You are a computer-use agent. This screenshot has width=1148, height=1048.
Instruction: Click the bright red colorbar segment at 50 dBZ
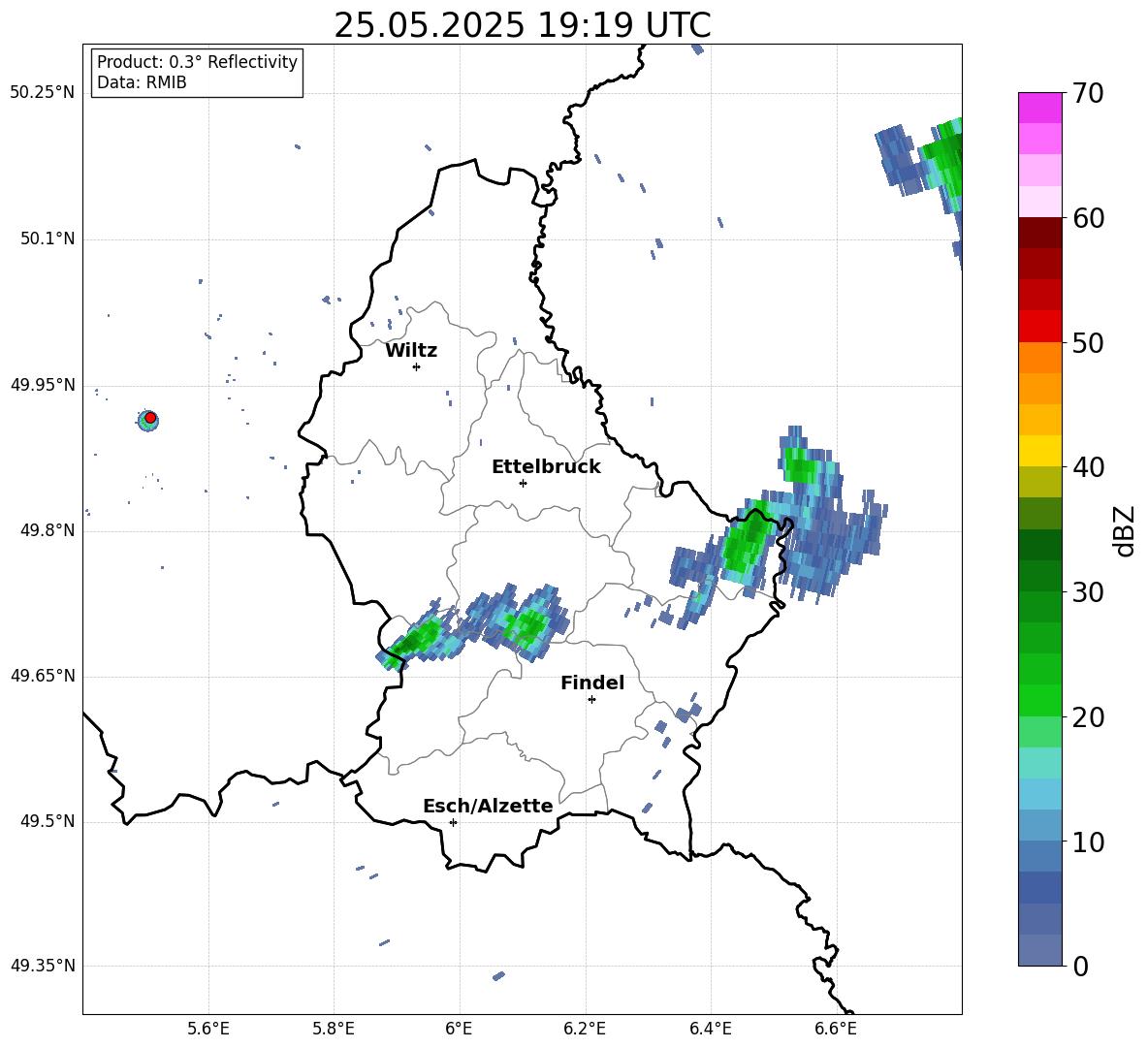point(1040,327)
